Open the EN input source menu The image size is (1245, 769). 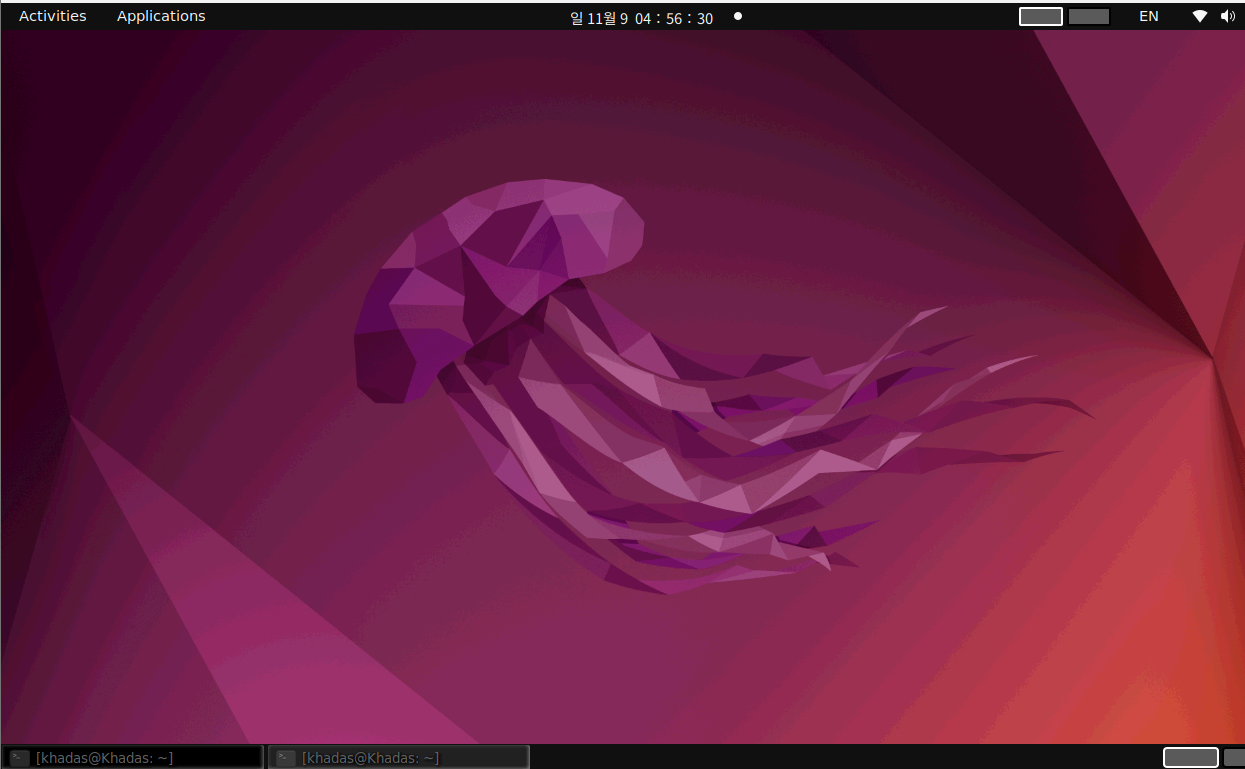[x=1149, y=16]
